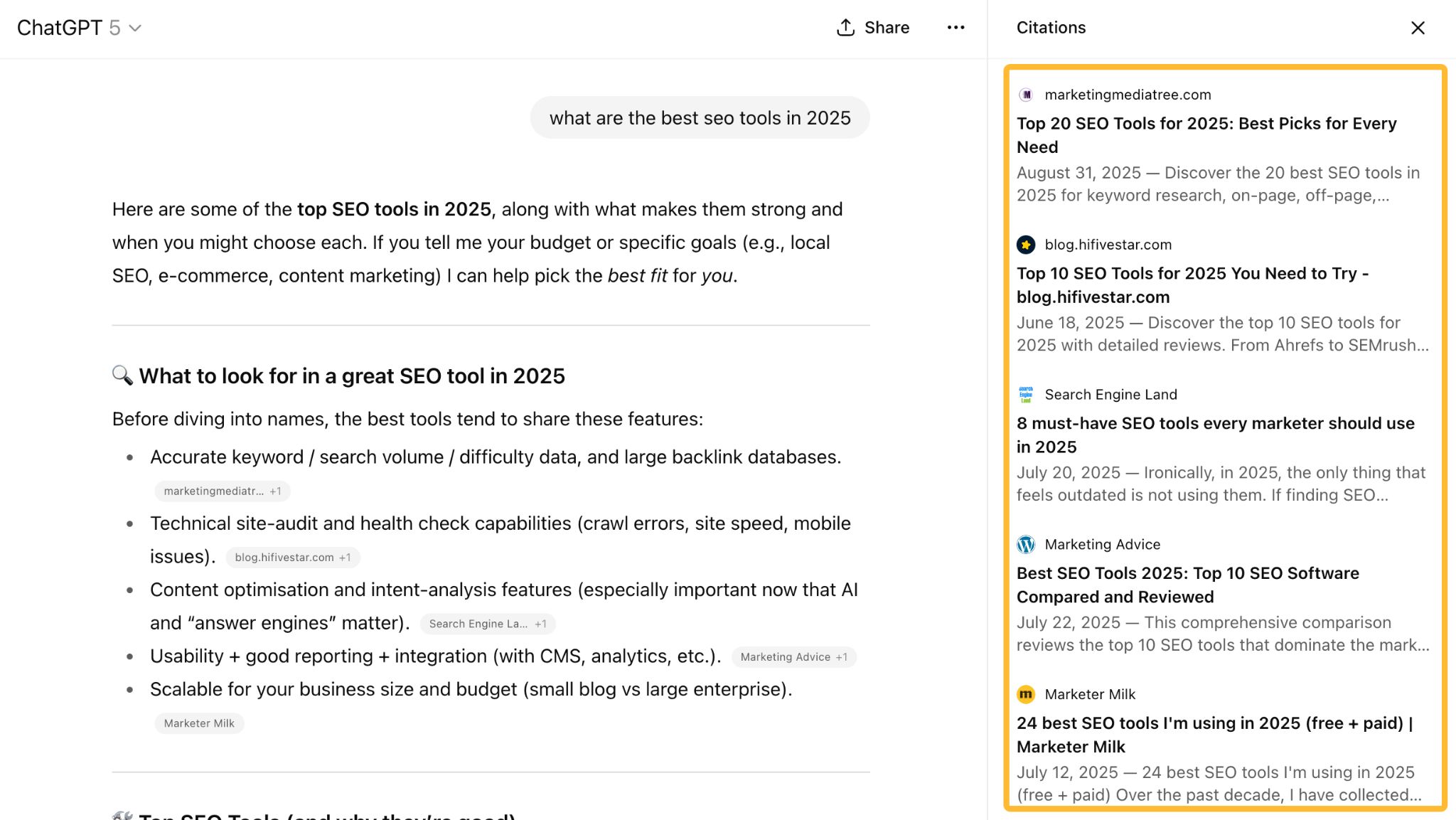Click the blog.hifivestar.com star favicon
Viewport: 1456px width, 820px height.
(x=1026, y=245)
